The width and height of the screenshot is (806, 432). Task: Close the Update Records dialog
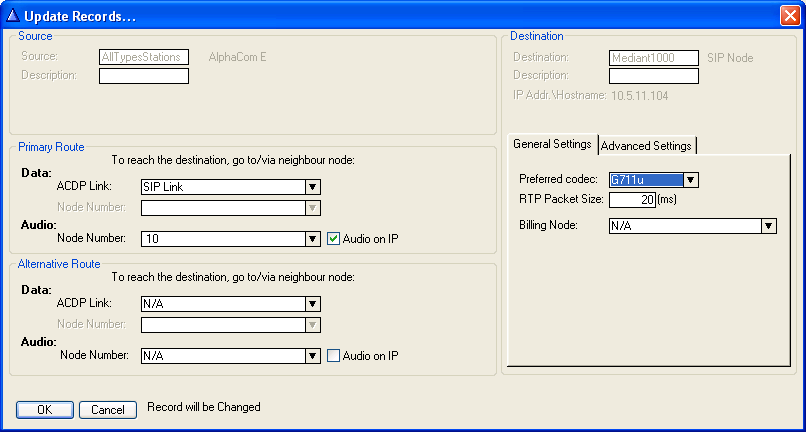pyautogui.click(x=789, y=14)
